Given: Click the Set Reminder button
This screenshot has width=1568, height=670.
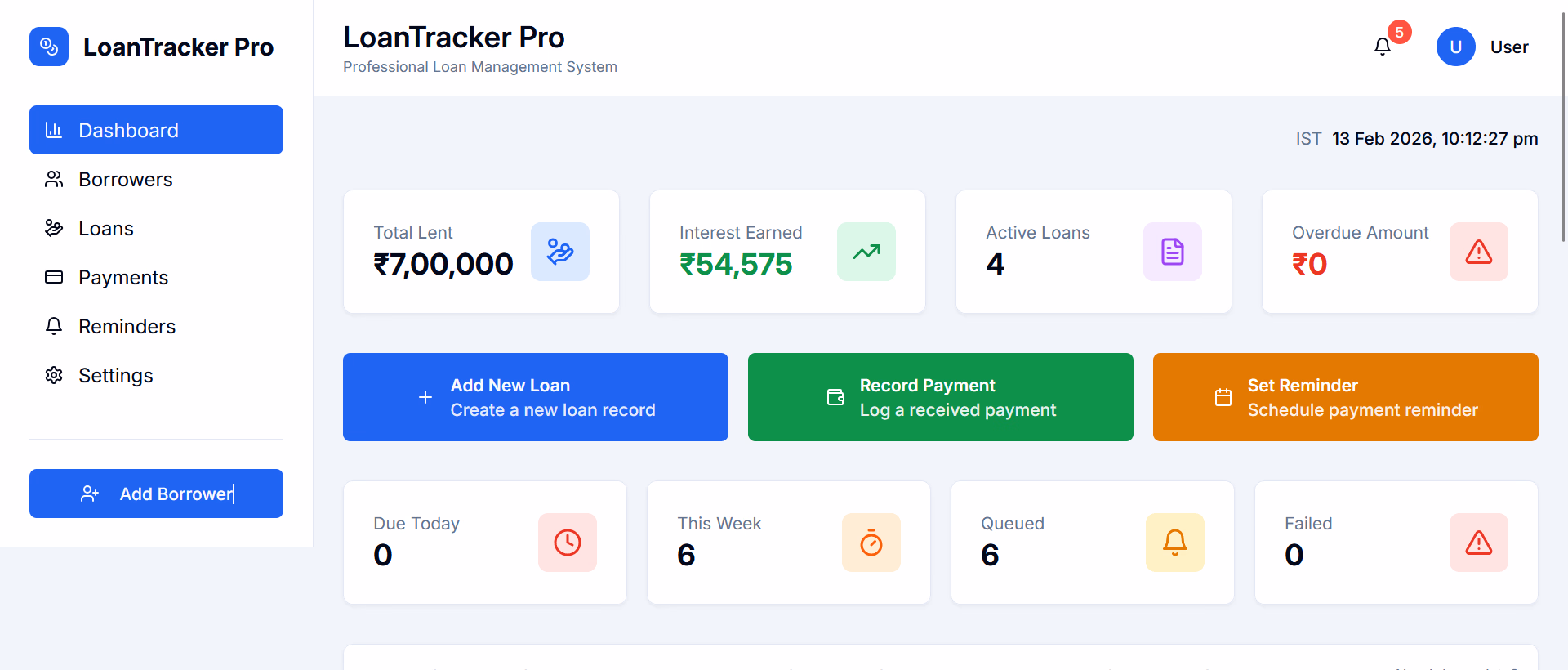Looking at the screenshot, I should 1345,397.
